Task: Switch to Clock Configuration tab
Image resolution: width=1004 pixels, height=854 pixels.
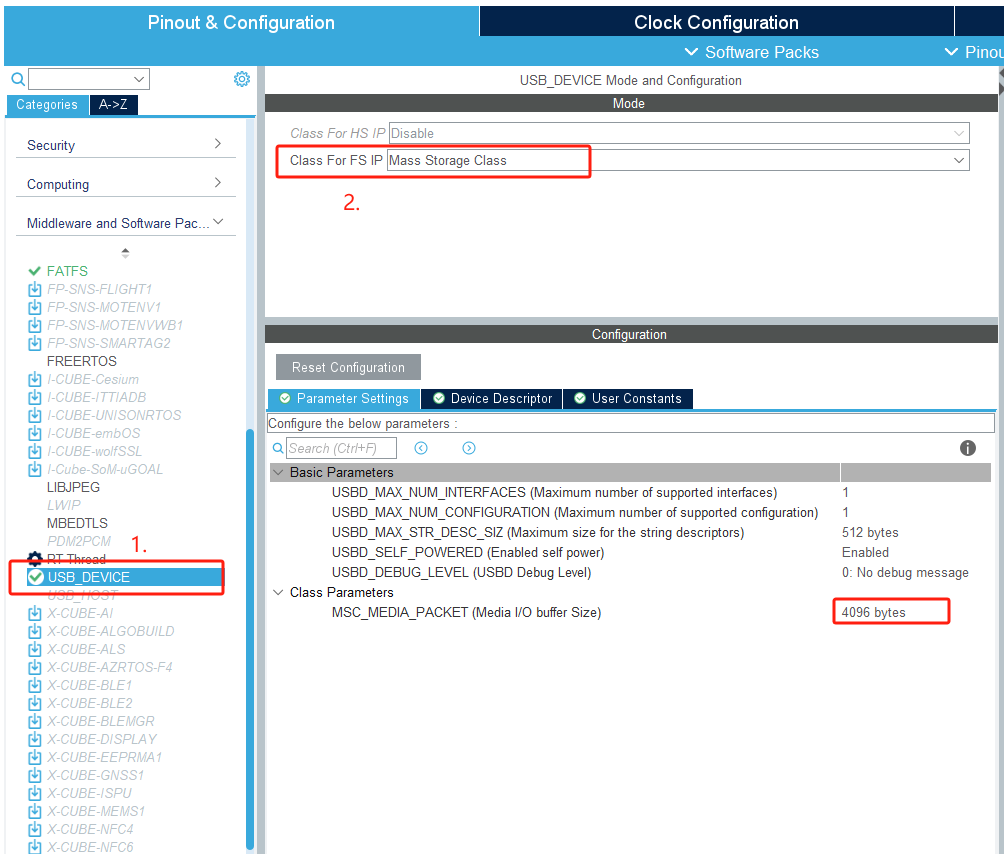Action: [x=716, y=22]
